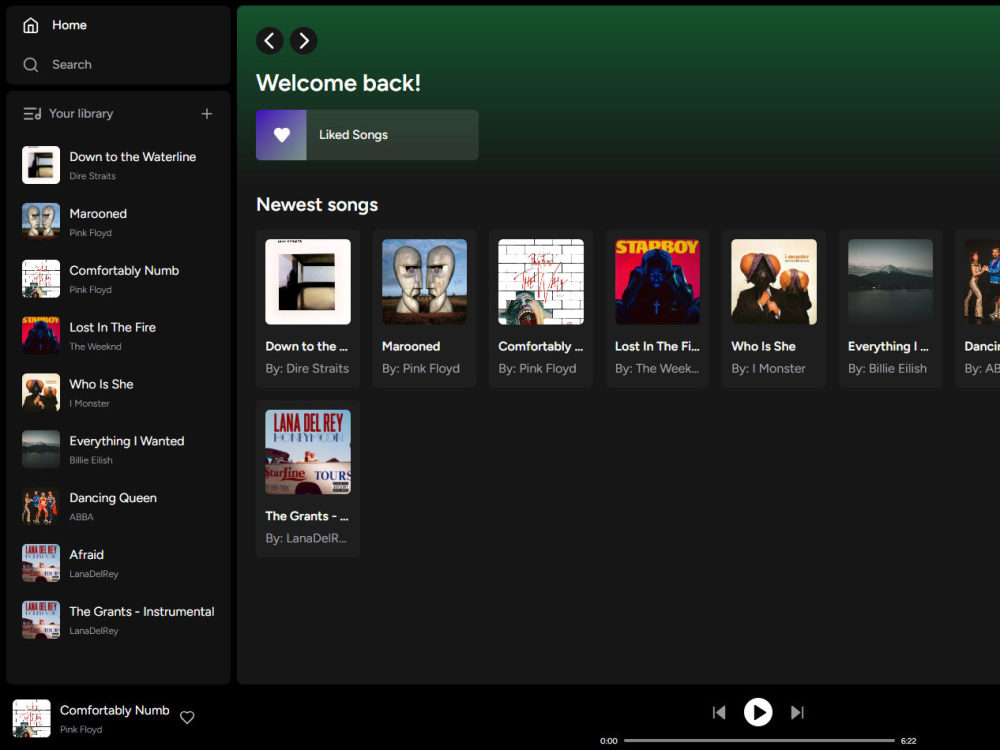1000x750 pixels.
Task: Select Dancing Queen in library list
Action: tap(119, 506)
